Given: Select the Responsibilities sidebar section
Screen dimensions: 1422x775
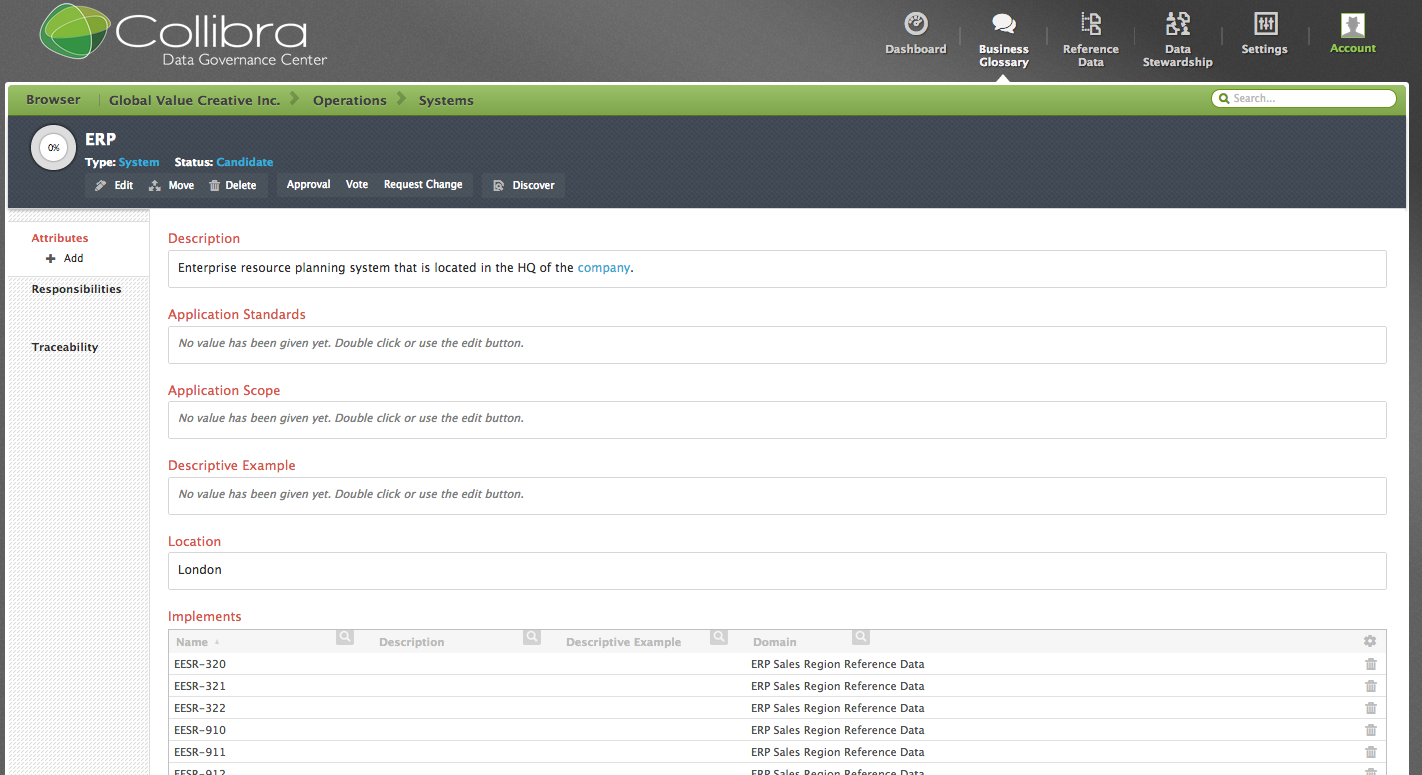Looking at the screenshot, I should (76, 289).
